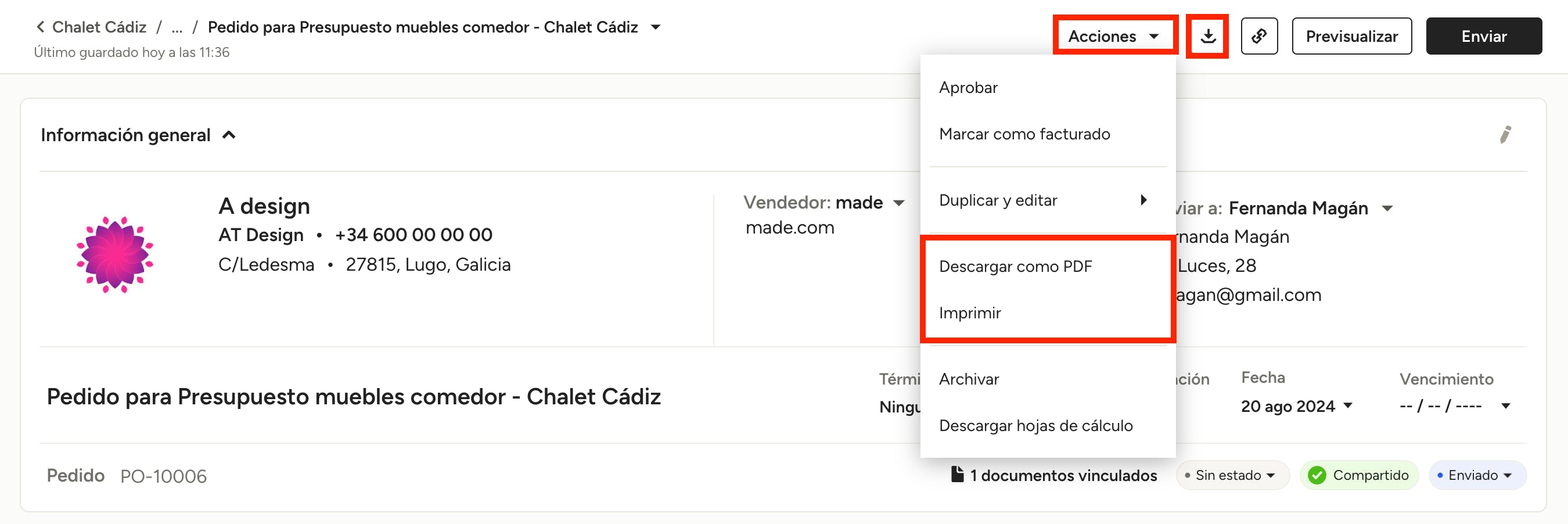Expand the Vendedor made dropdown

pos(898,203)
